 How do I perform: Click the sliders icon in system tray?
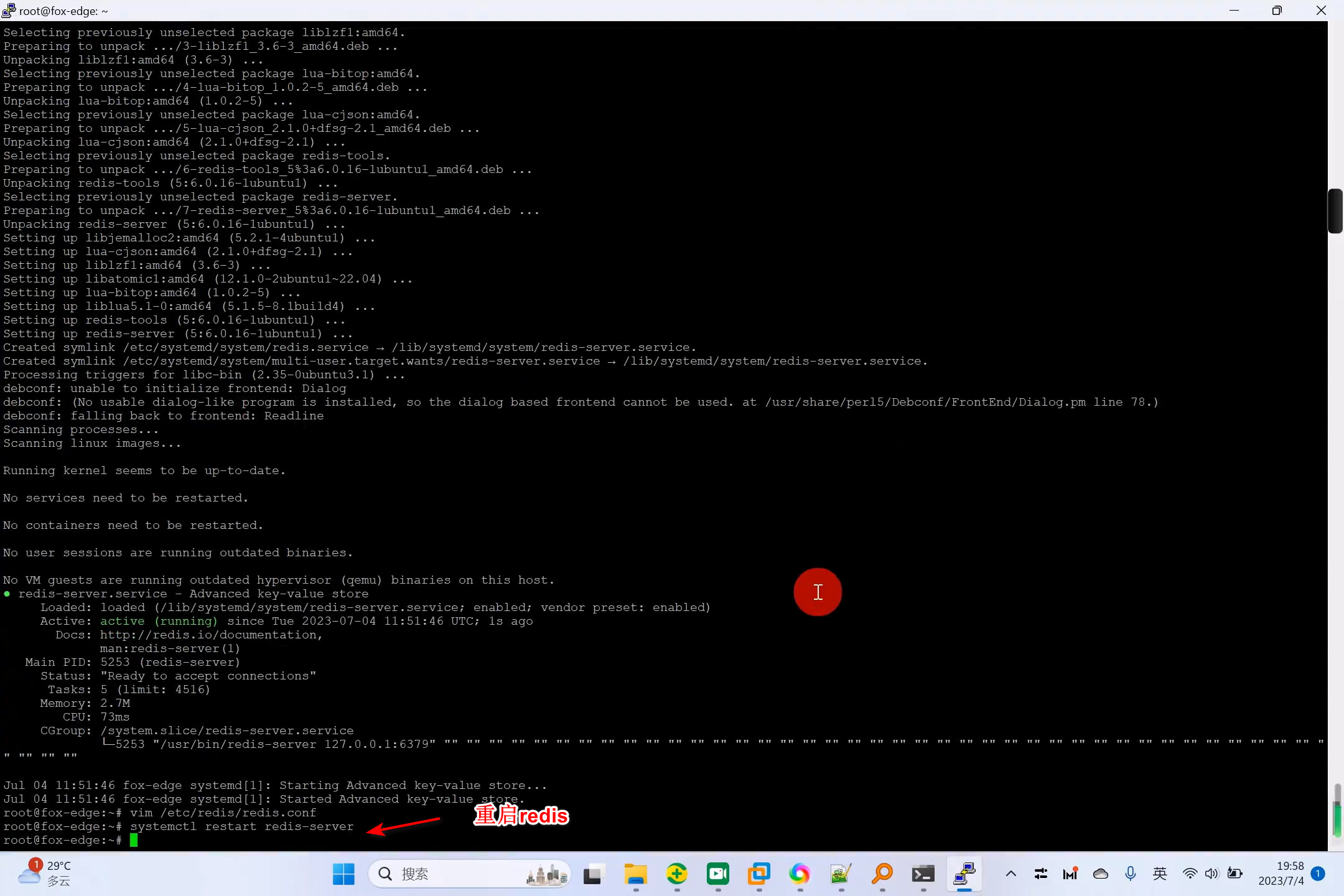[1040, 874]
